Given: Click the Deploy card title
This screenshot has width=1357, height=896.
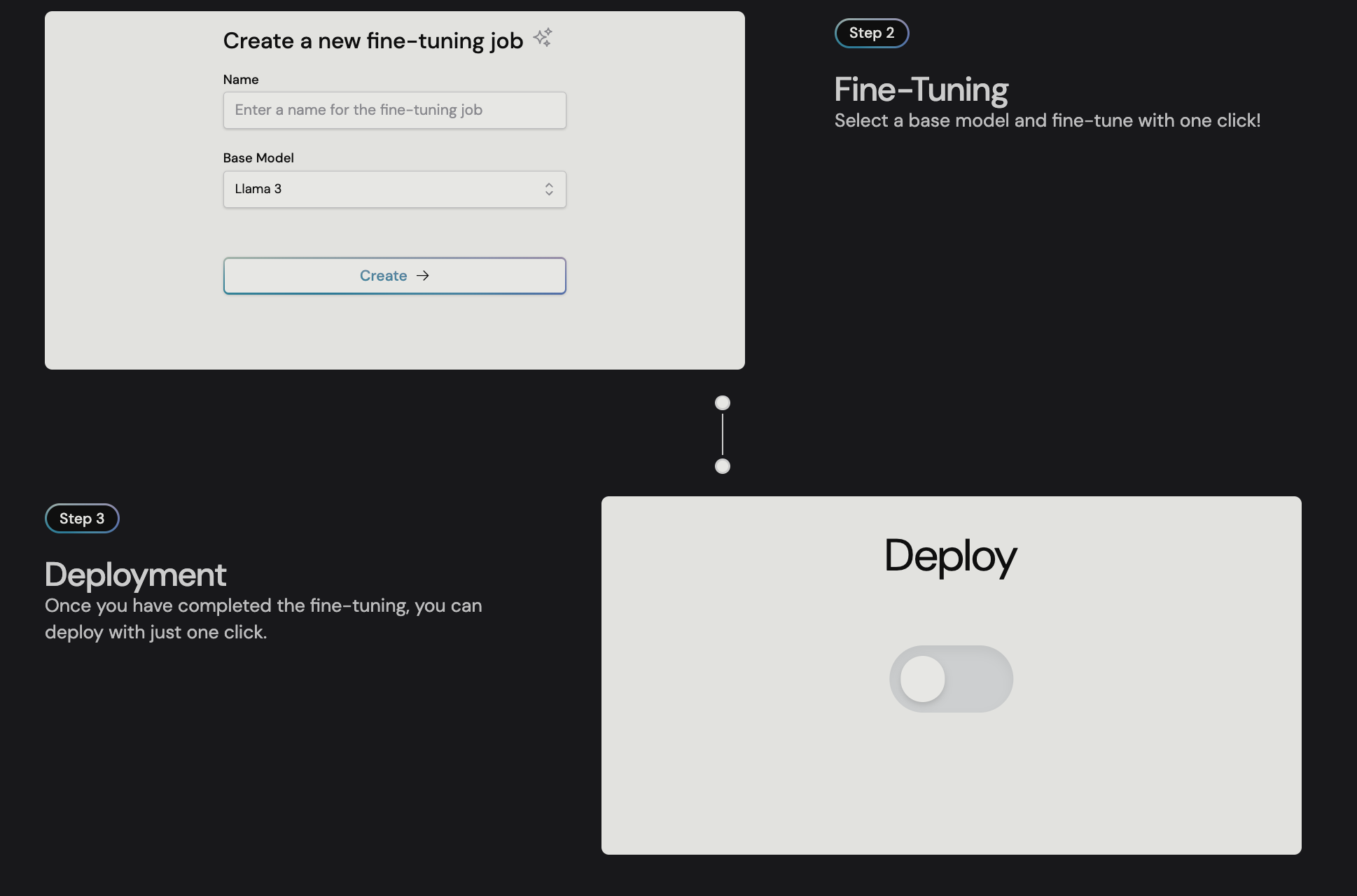Looking at the screenshot, I should [x=950, y=556].
